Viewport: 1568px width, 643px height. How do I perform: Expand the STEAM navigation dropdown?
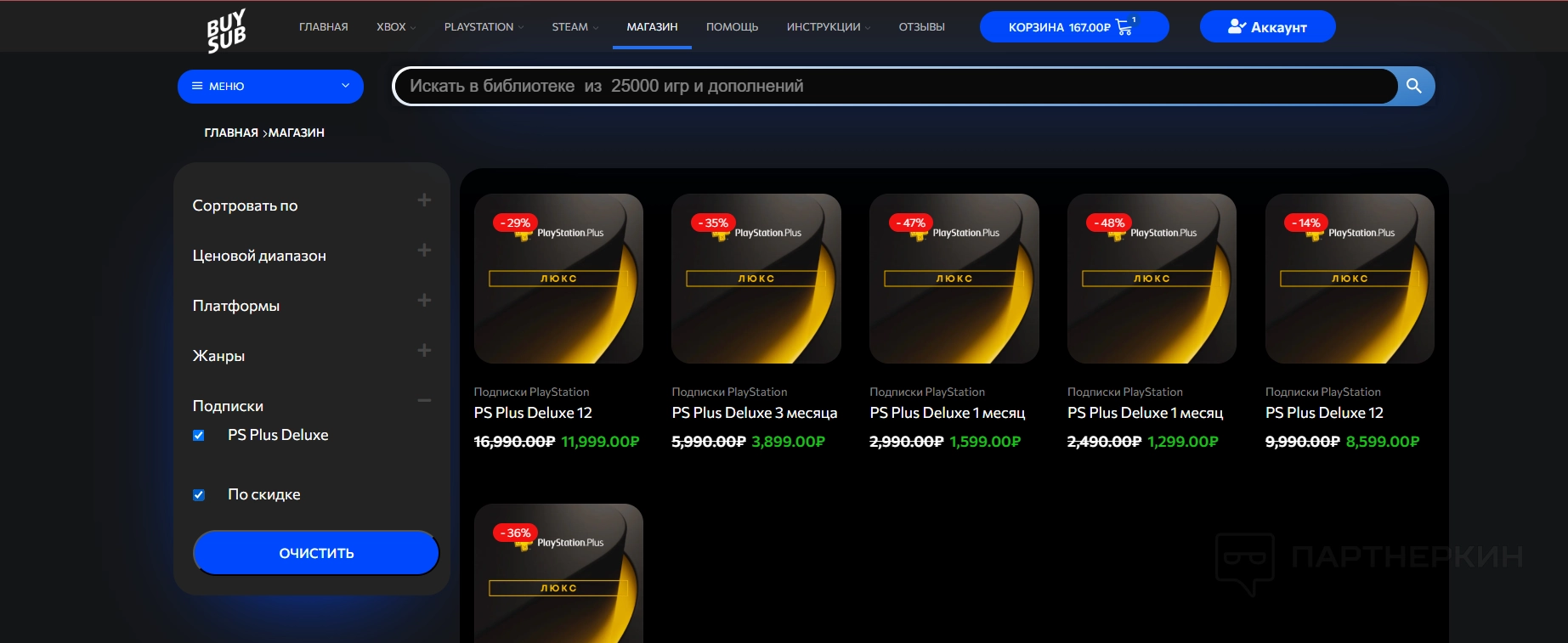[x=575, y=27]
